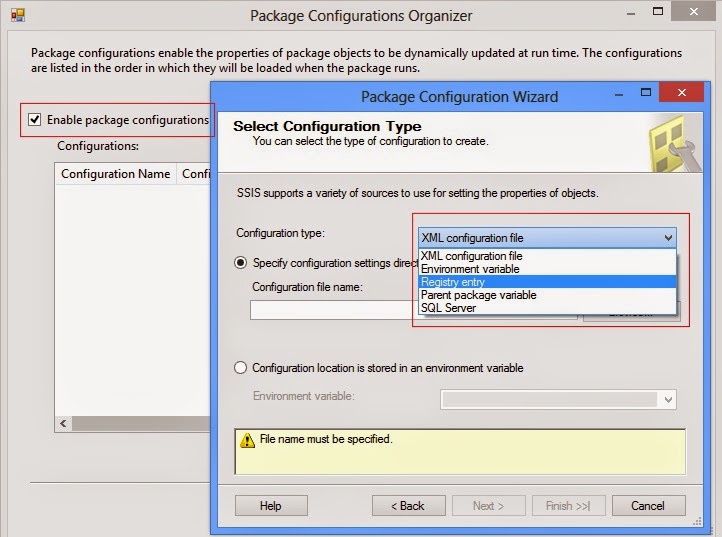Choose Registry entry list option
The image size is (722, 537).
click(547, 282)
